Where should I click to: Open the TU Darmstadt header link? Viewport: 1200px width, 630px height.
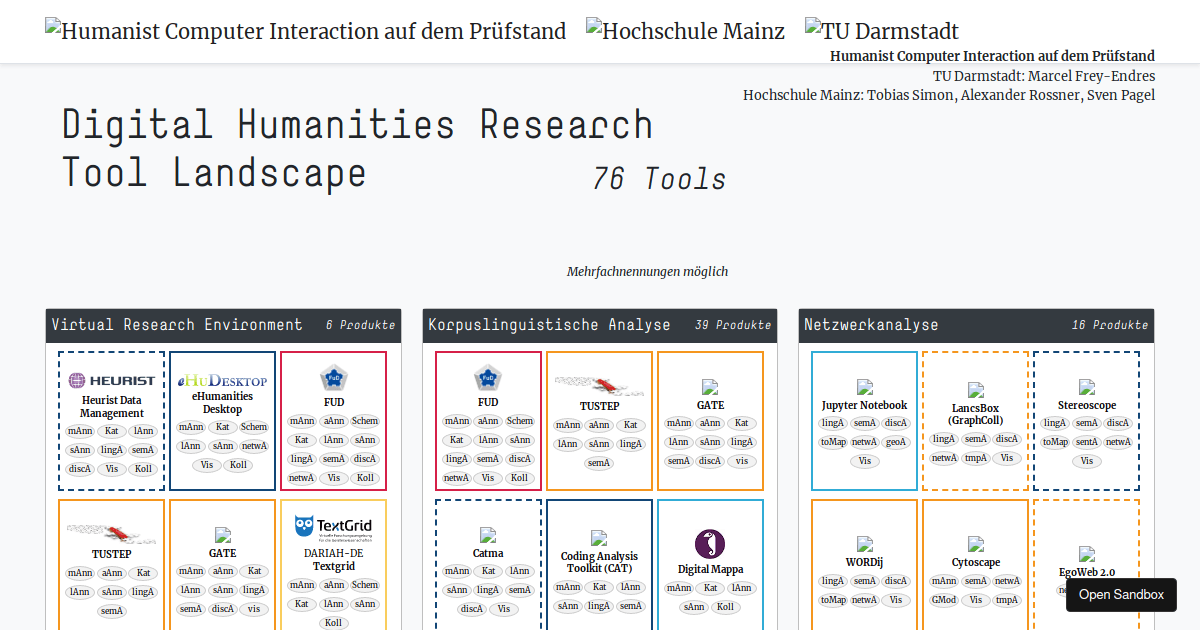(x=881, y=30)
